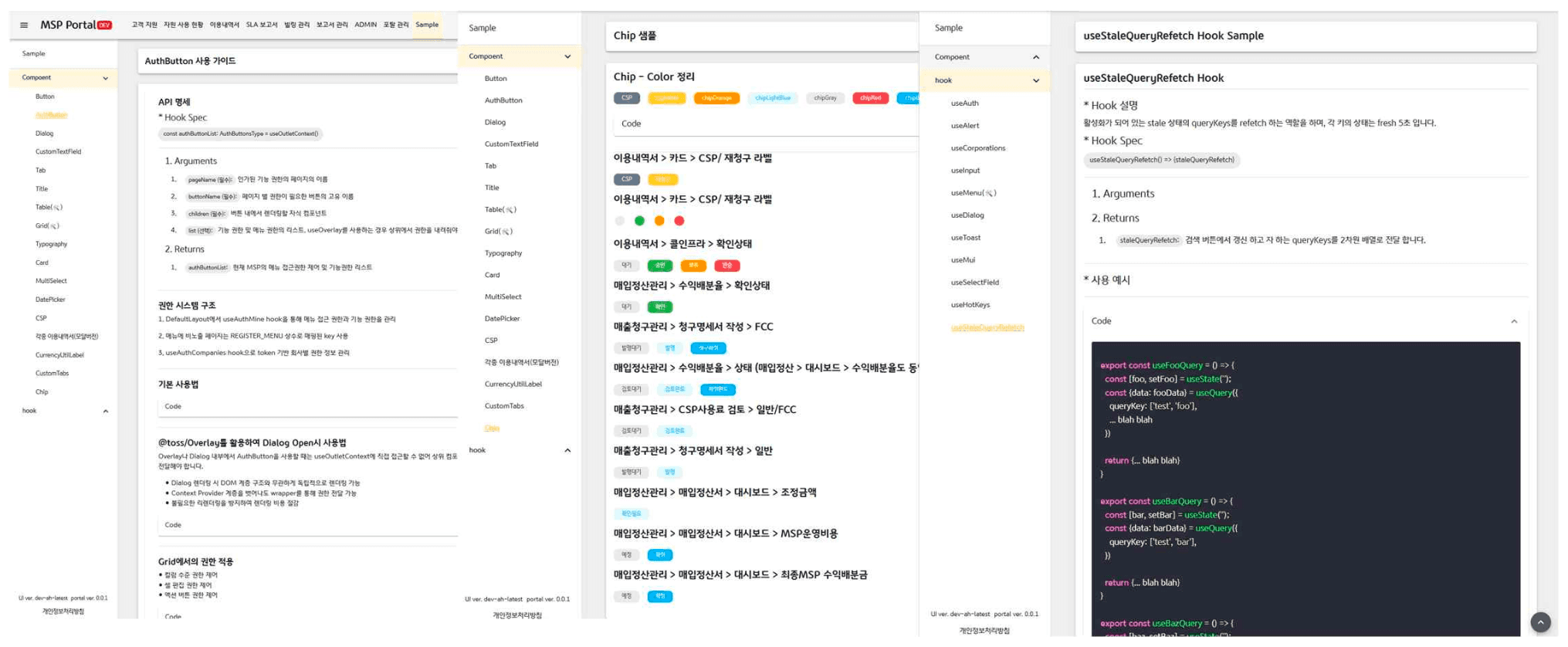This screenshot has height=647, width=1568.
Task: Expand the collapsed Component section above useAuth
Action: coord(1035,57)
